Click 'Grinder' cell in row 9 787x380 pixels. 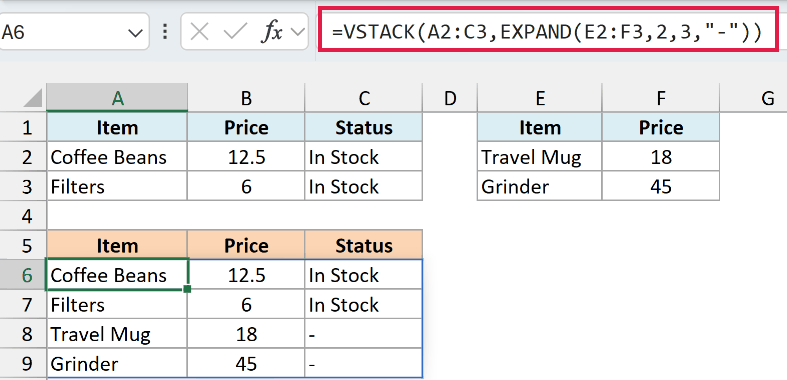[117, 363]
